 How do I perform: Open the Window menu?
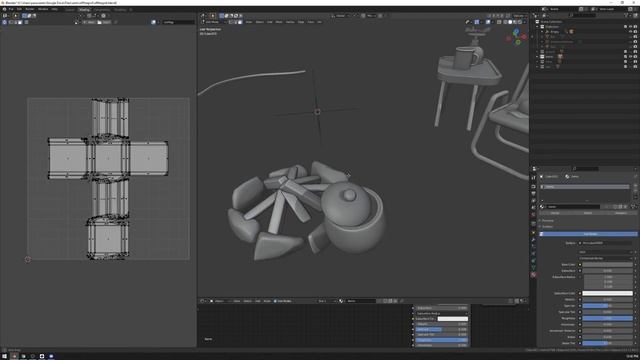43,9
